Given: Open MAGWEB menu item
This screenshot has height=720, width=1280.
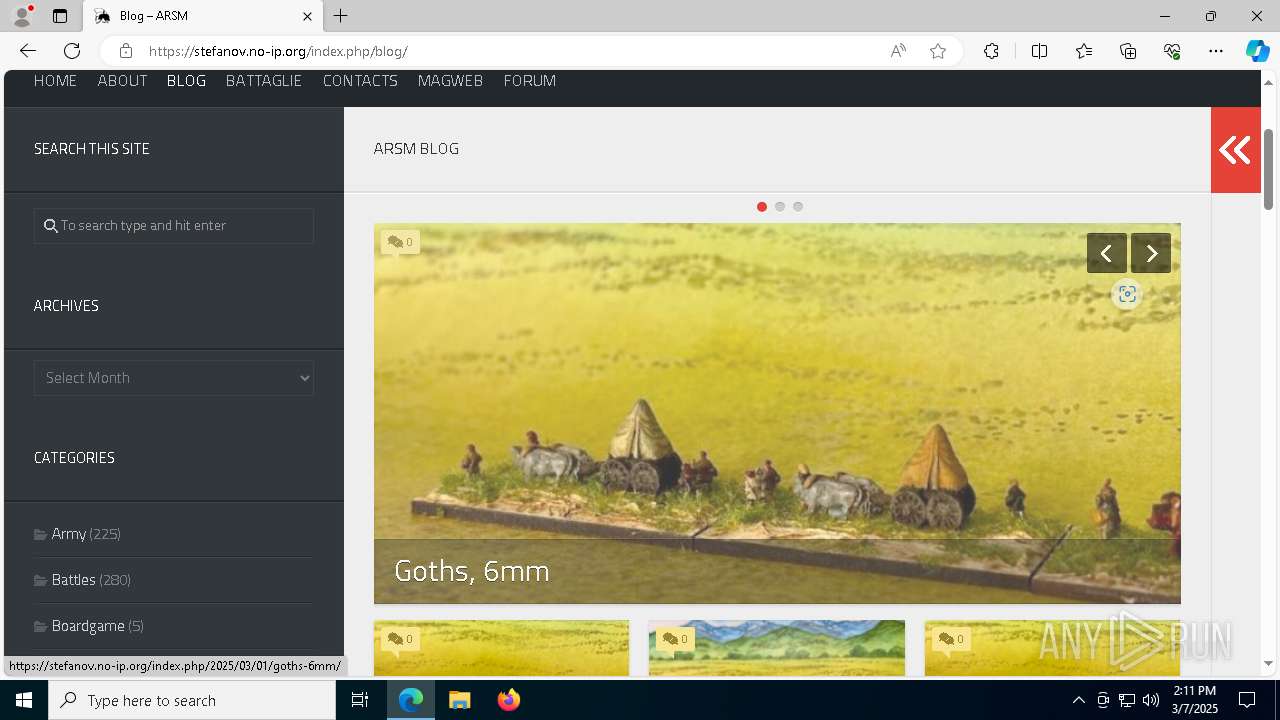Looking at the screenshot, I should click(x=450, y=81).
